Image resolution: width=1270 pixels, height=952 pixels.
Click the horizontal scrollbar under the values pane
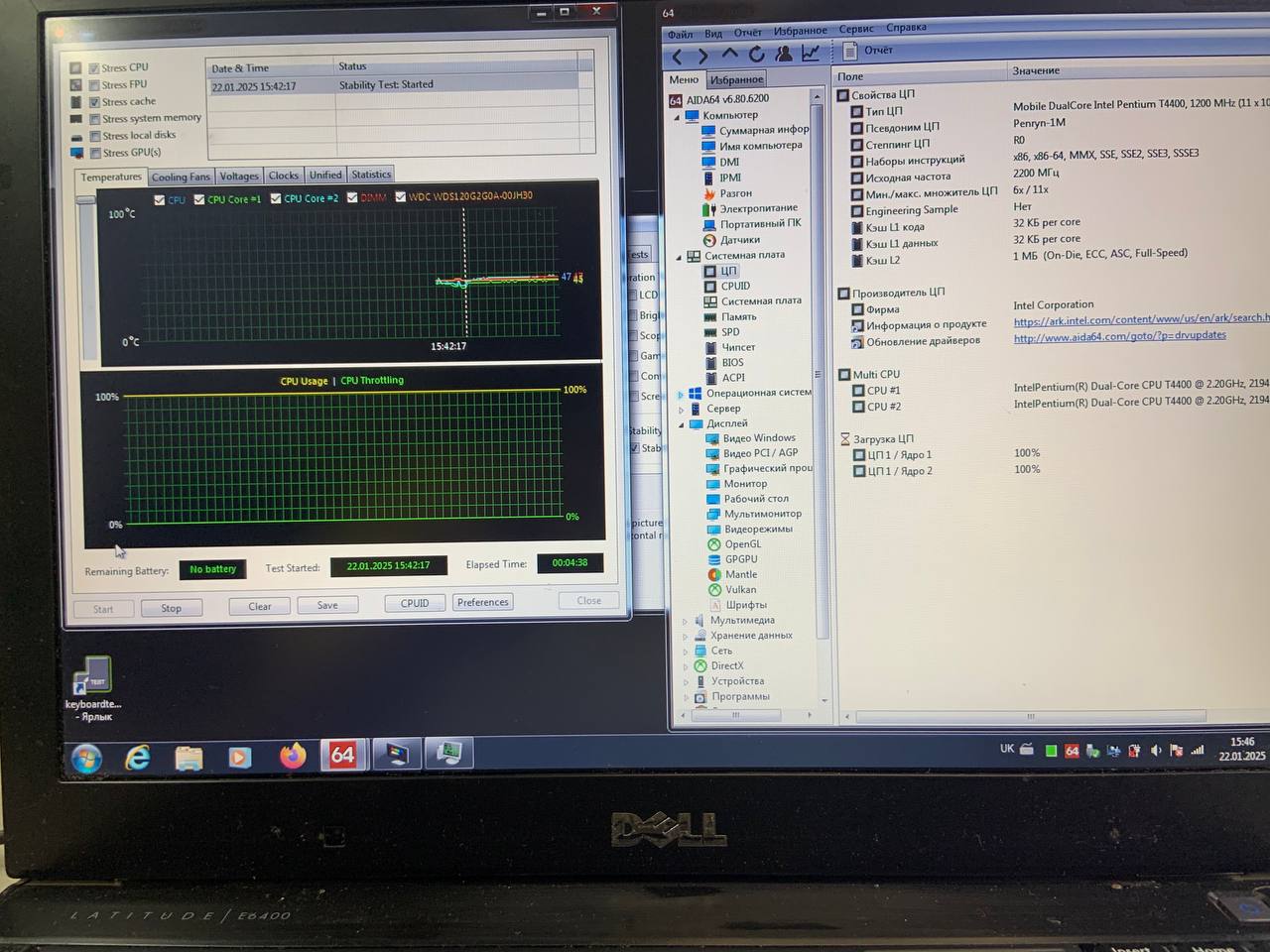1032,716
